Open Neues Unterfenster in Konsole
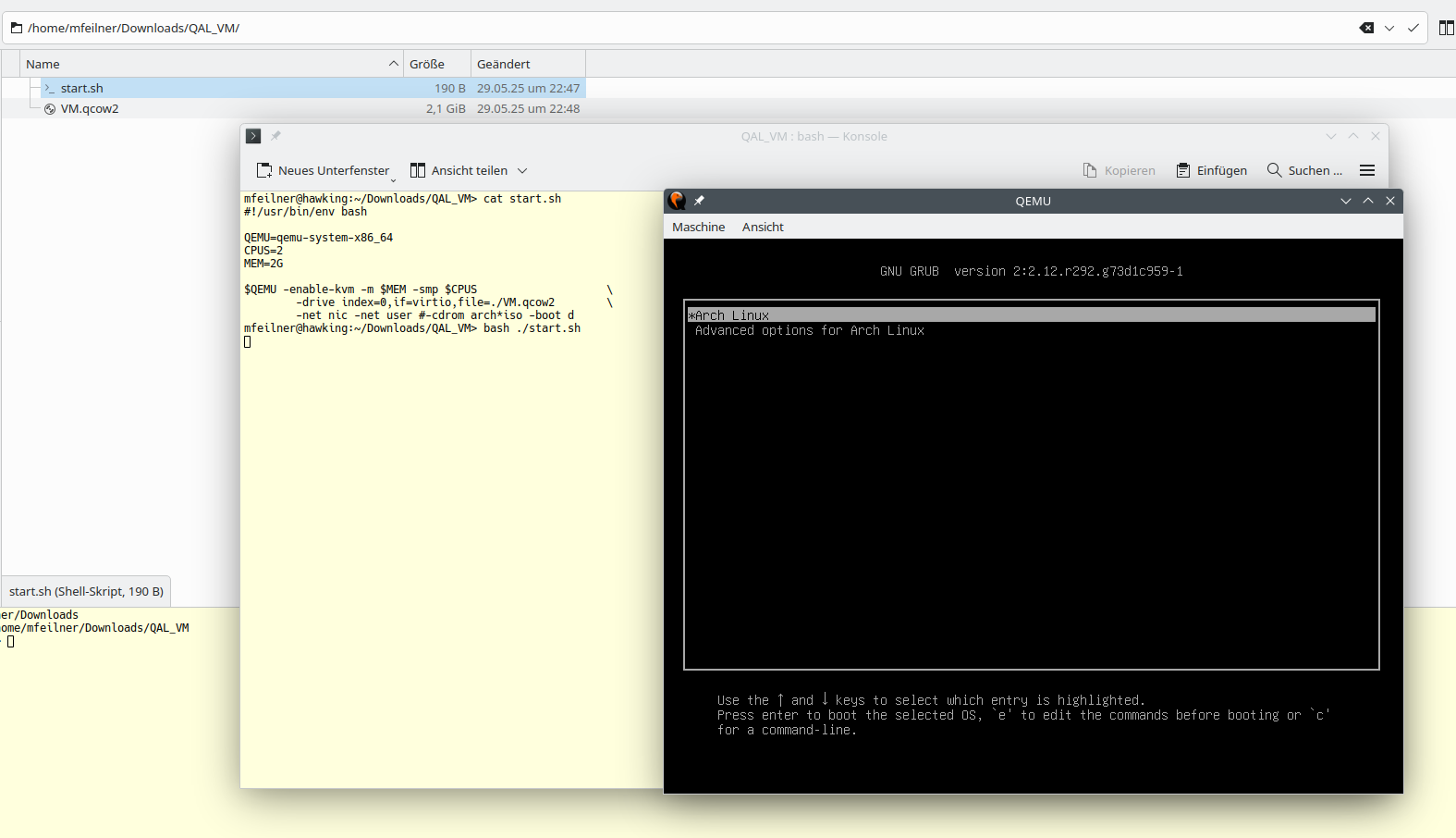Image resolution: width=1456 pixels, height=838 pixels. pos(323,170)
